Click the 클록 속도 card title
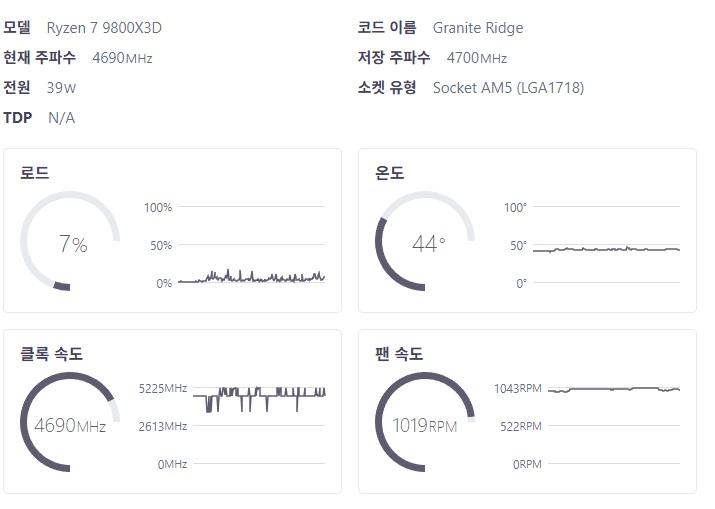This screenshot has width=715, height=509. click(52, 353)
